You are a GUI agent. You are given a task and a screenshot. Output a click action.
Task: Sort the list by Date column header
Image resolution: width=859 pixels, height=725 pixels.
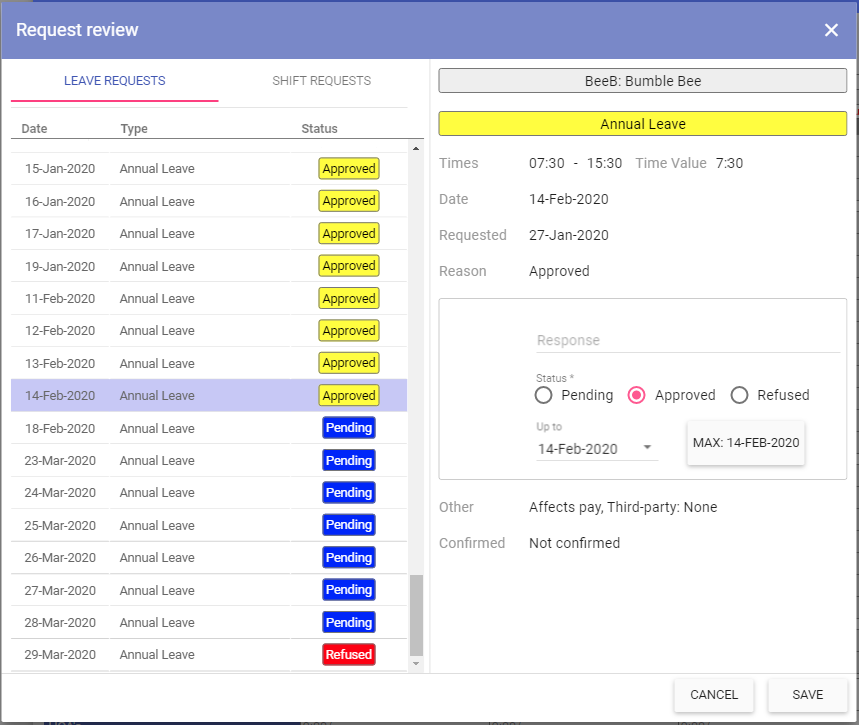click(x=34, y=129)
